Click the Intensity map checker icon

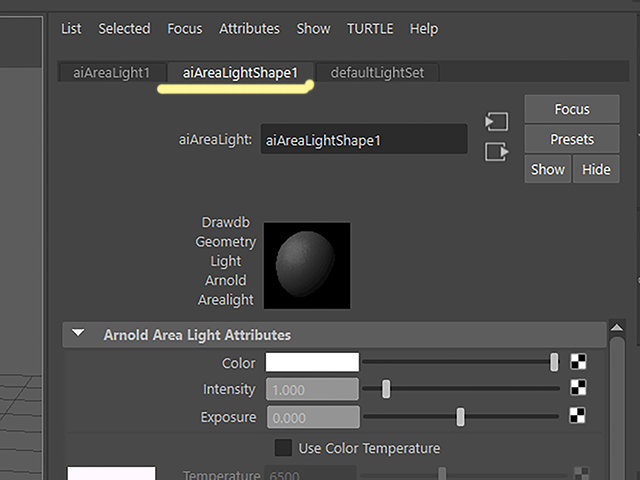[x=578, y=388]
